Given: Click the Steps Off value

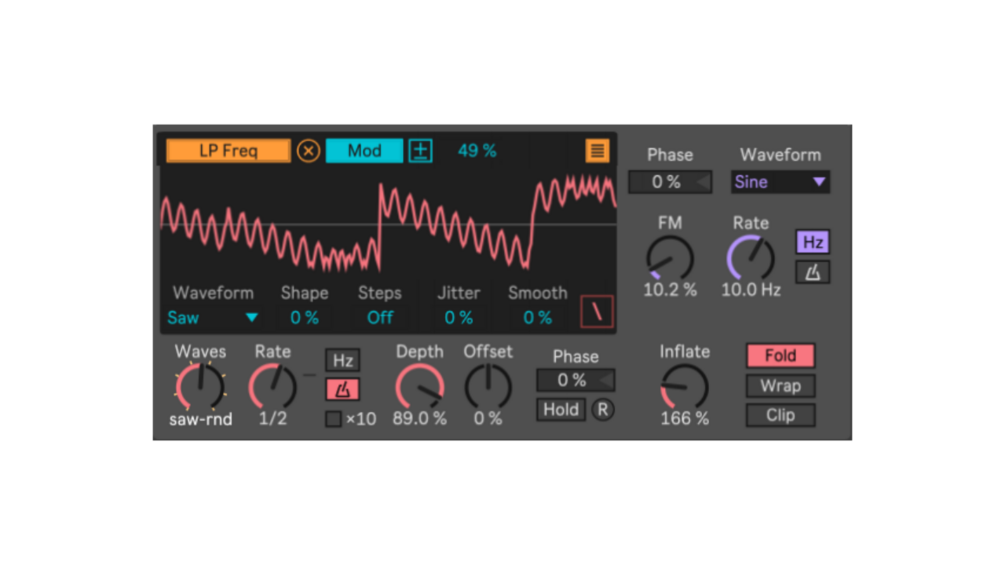Looking at the screenshot, I should [x=380, y=317].
